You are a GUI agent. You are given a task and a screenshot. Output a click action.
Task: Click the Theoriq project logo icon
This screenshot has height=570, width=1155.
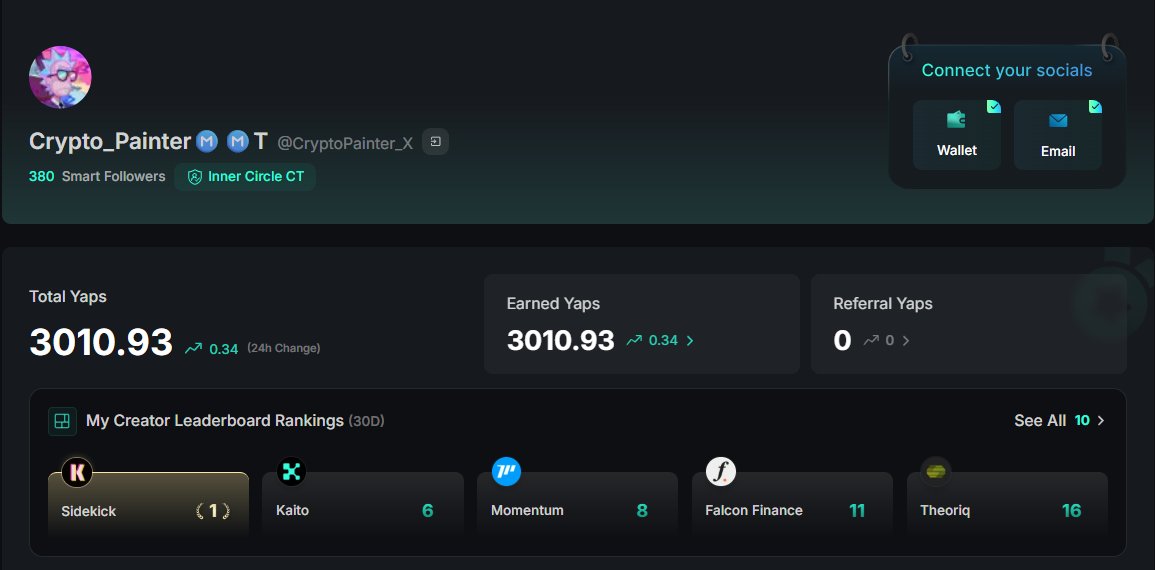pos(935,471)
